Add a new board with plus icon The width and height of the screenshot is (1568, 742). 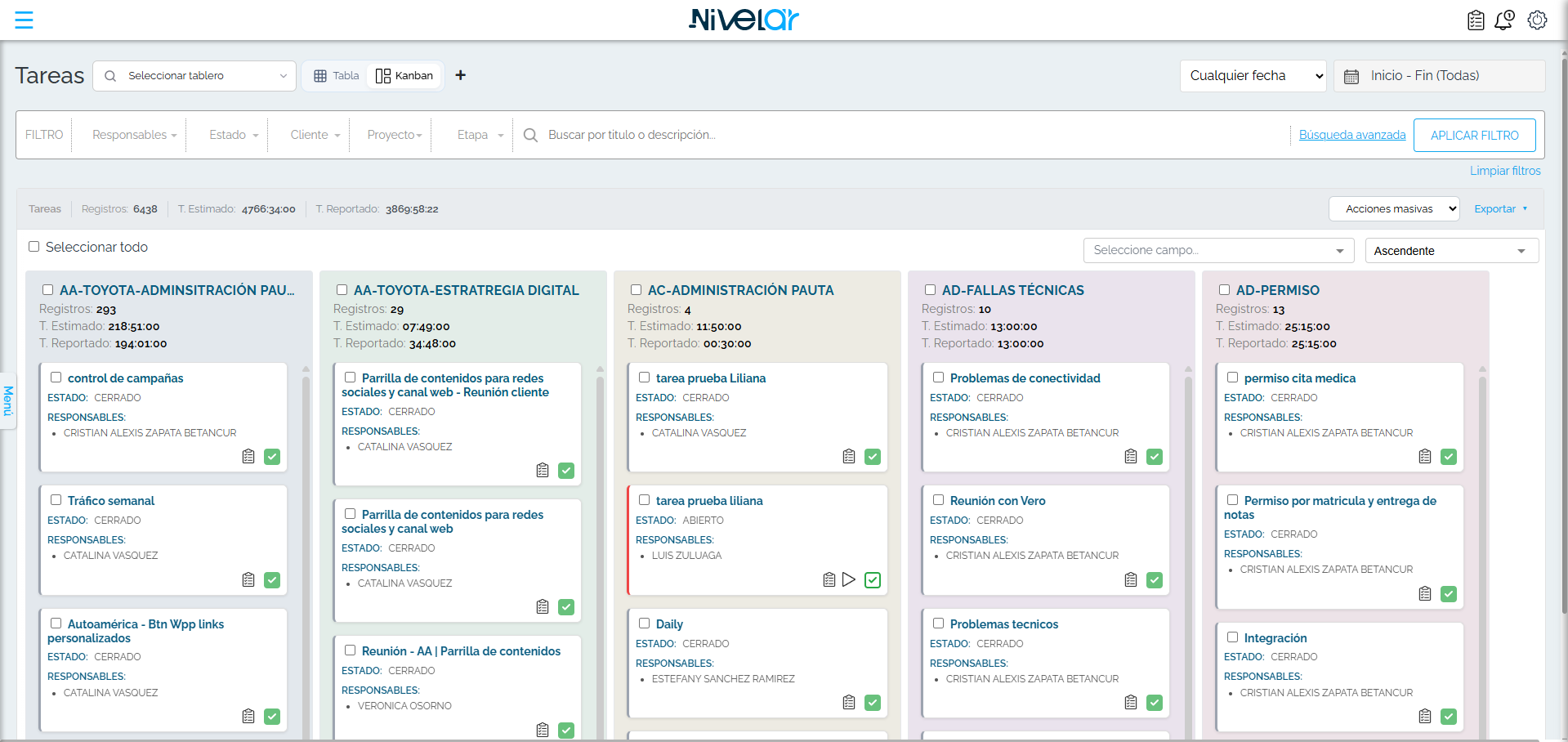(461, 75)
